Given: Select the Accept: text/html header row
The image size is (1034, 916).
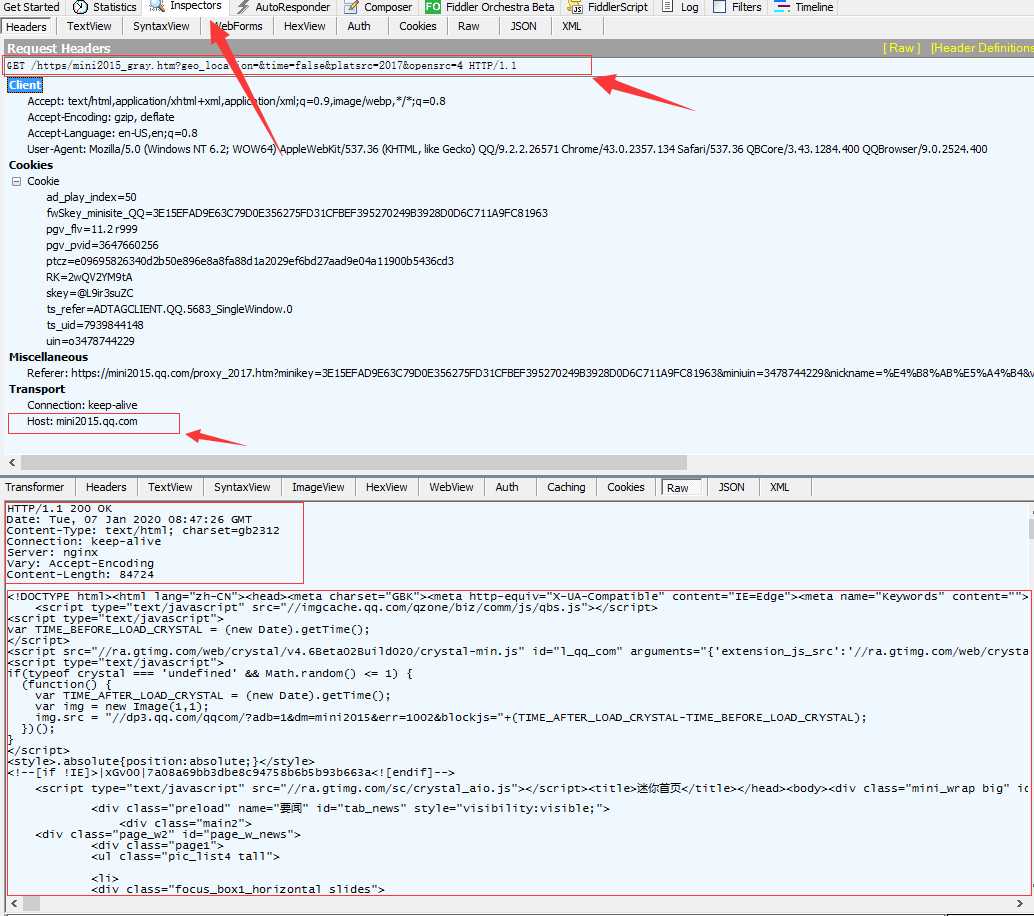Looking at the screenshot, I should click(x=236, y=102).
